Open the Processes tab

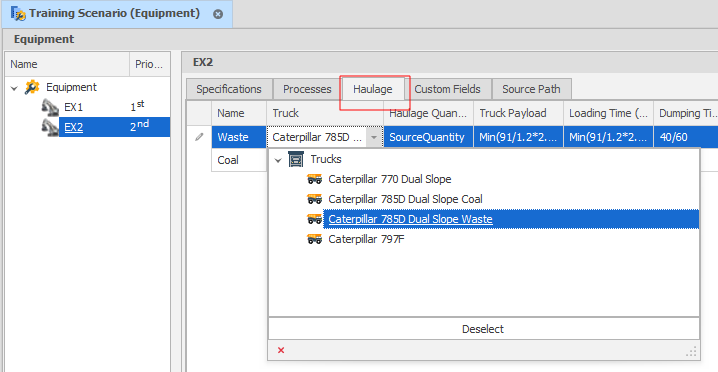click(x=307, y=89)
